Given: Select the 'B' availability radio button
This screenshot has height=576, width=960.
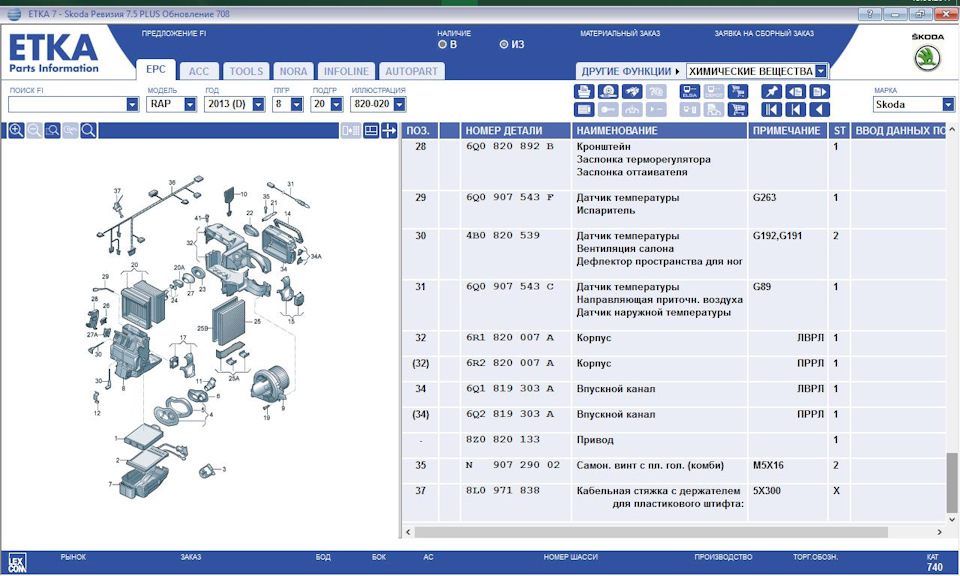Looking at the screenshot, I should tap(442, 45).
